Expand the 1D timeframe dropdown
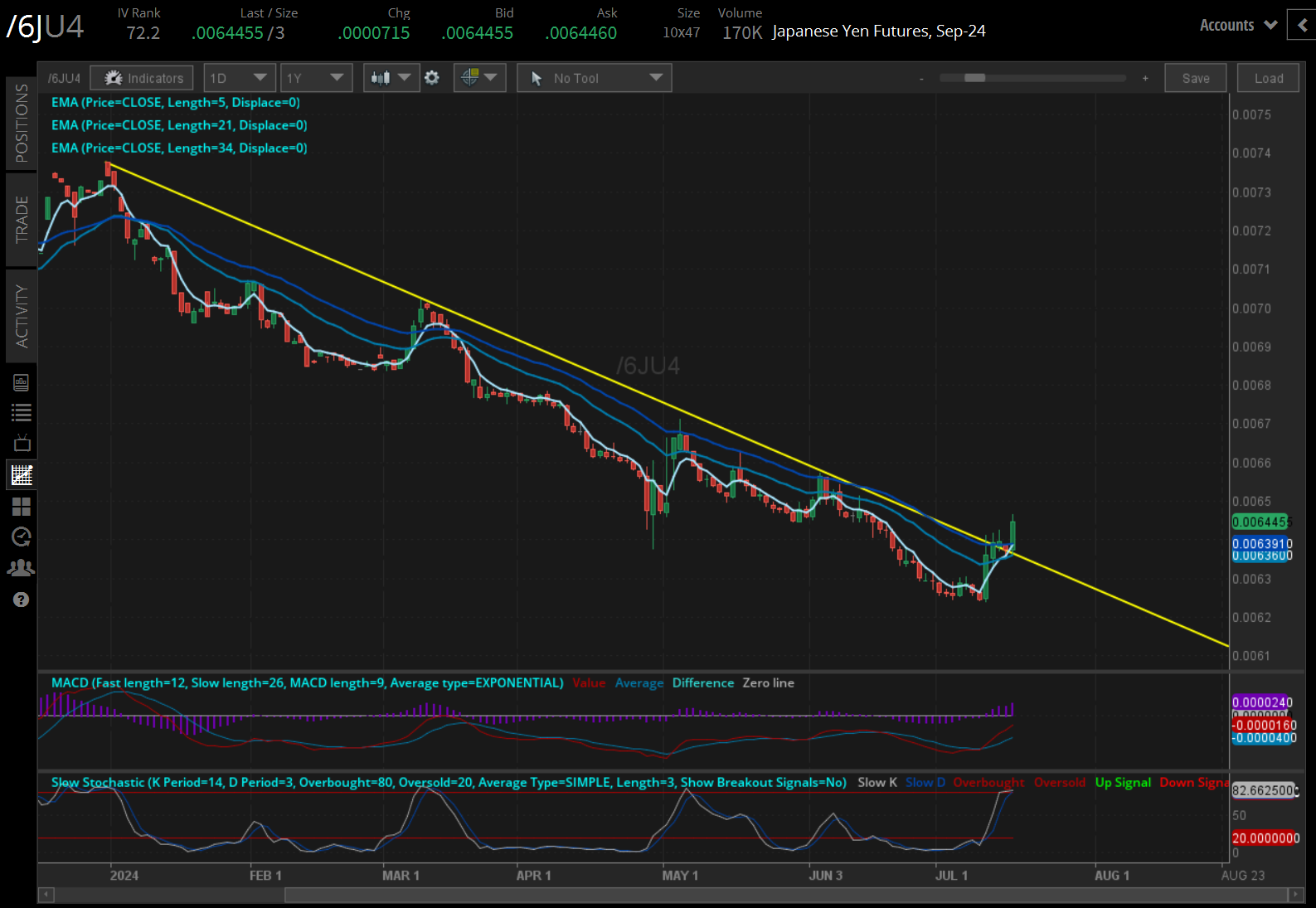 [238, 78]
